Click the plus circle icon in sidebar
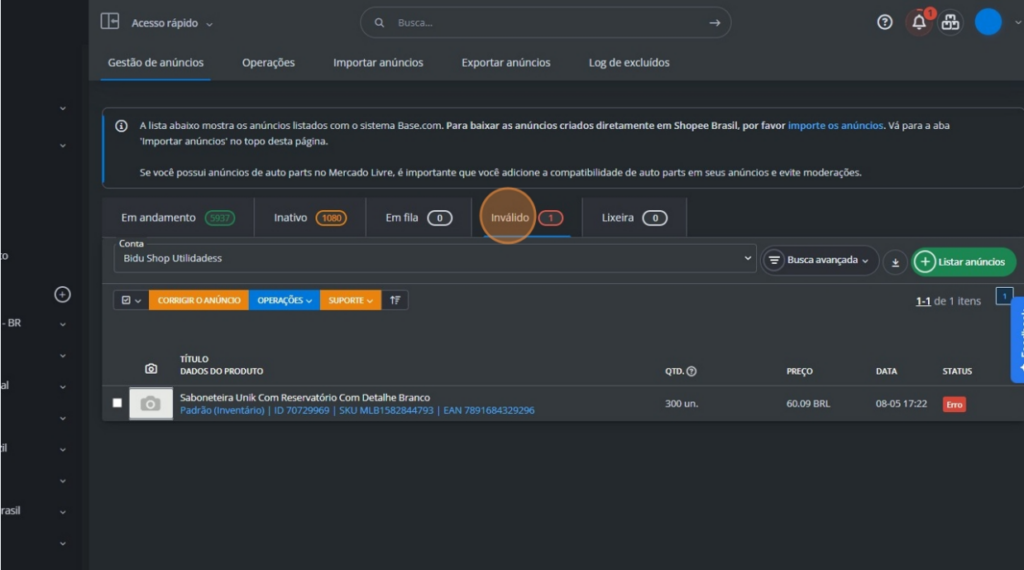This screenshot has height=570, width=1024. (x=62, y=294)
